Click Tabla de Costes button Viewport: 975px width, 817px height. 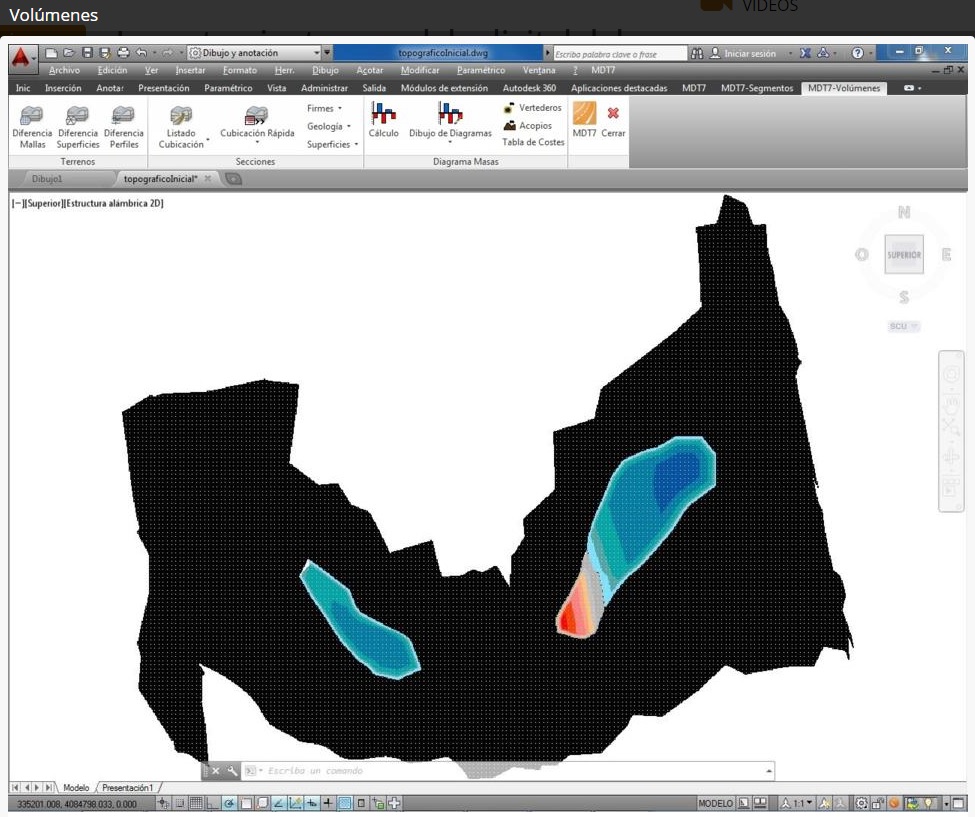(x=533, y=142)
